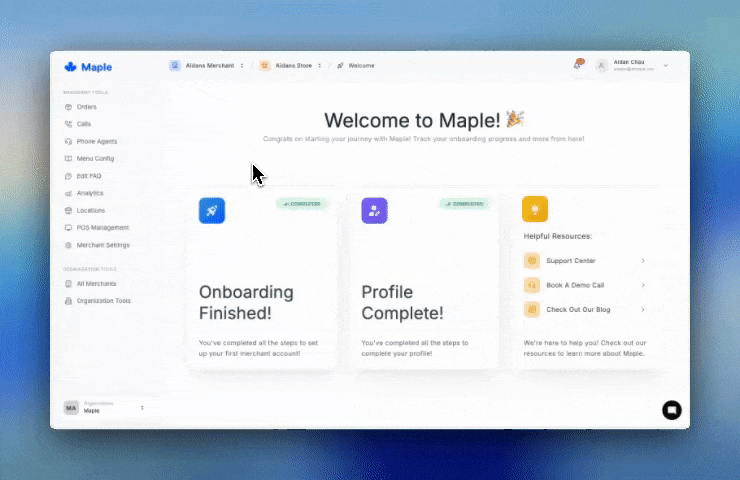Click the Edit FAQ icon

click(x=68, y=176)
